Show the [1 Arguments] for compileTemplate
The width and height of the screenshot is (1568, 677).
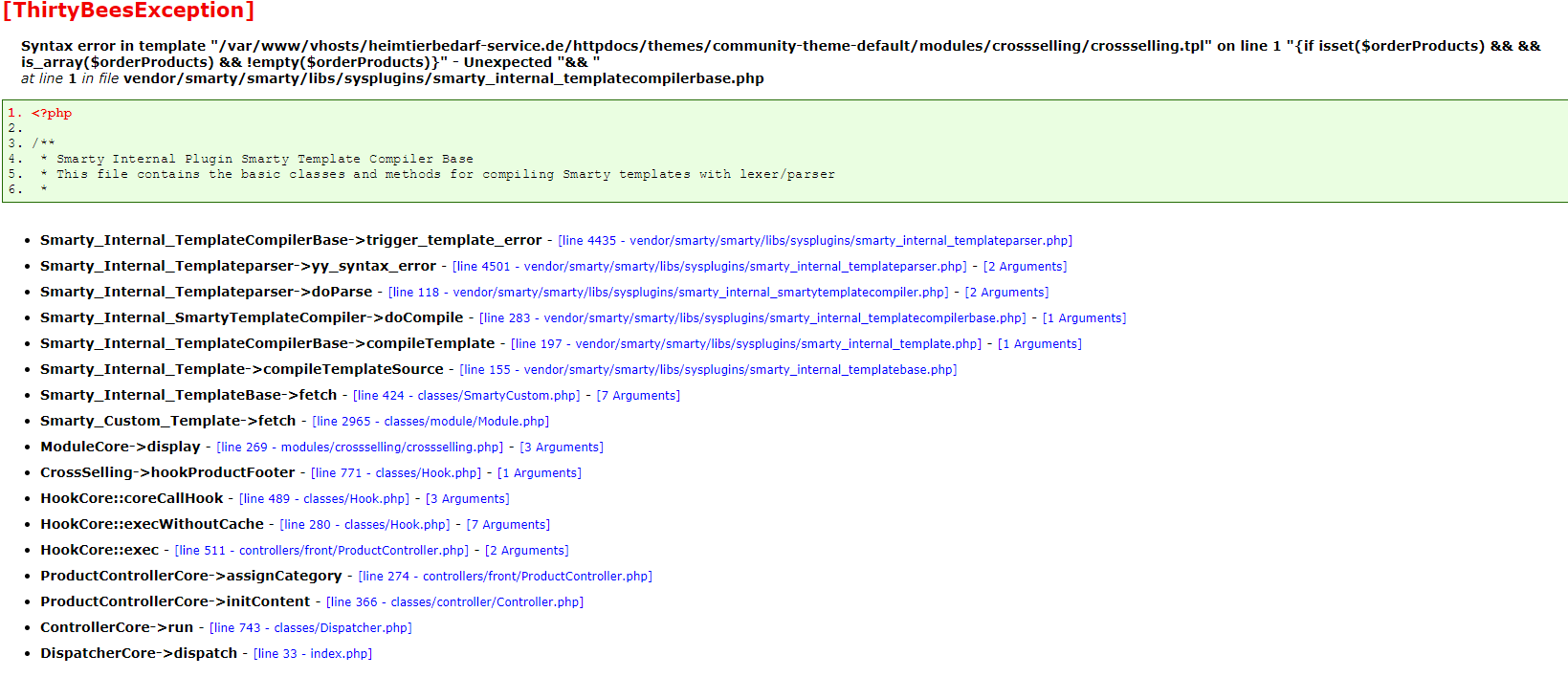tap(1039, 344)
